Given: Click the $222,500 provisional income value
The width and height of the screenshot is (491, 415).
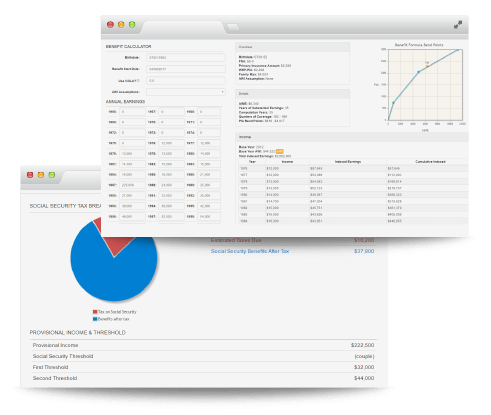Looking at the screenshot, I should (362, 345).
